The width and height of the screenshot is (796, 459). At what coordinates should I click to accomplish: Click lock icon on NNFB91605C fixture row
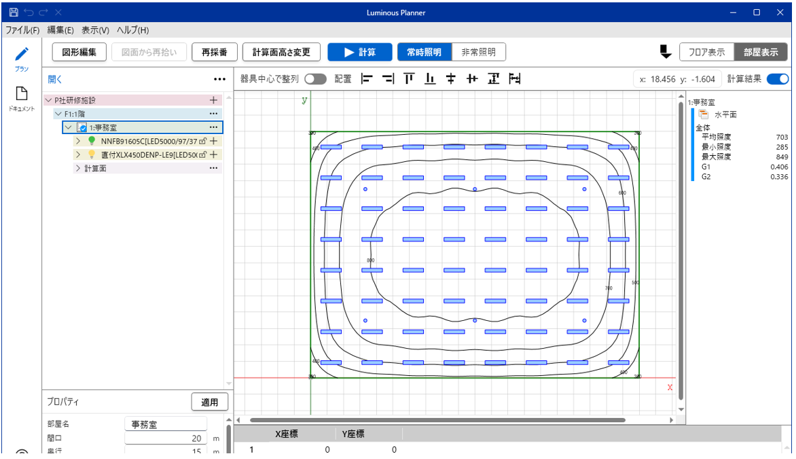[x=203, y=142]
